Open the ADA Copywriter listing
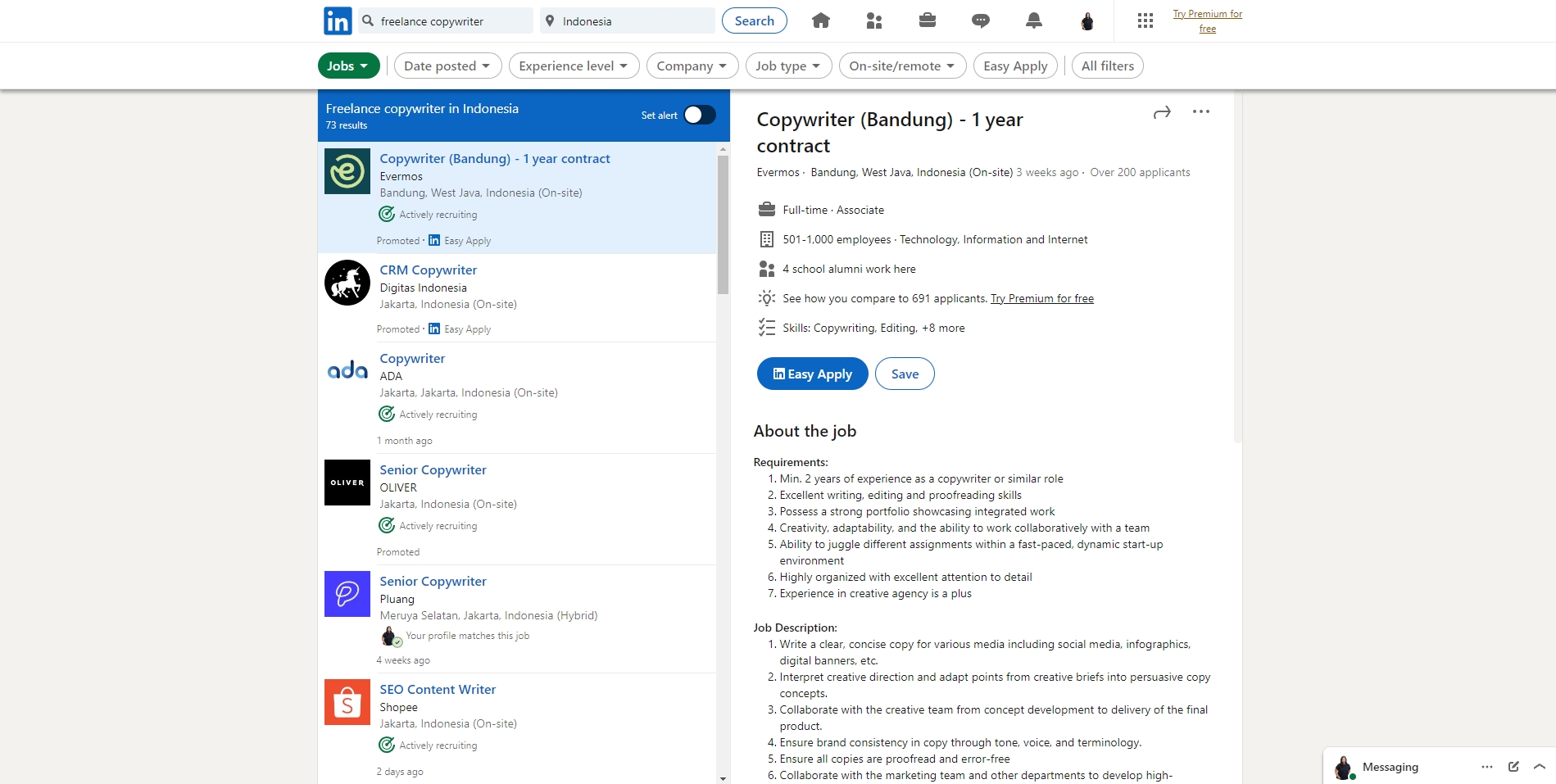 pyautogui.click(x=412, y=358)
